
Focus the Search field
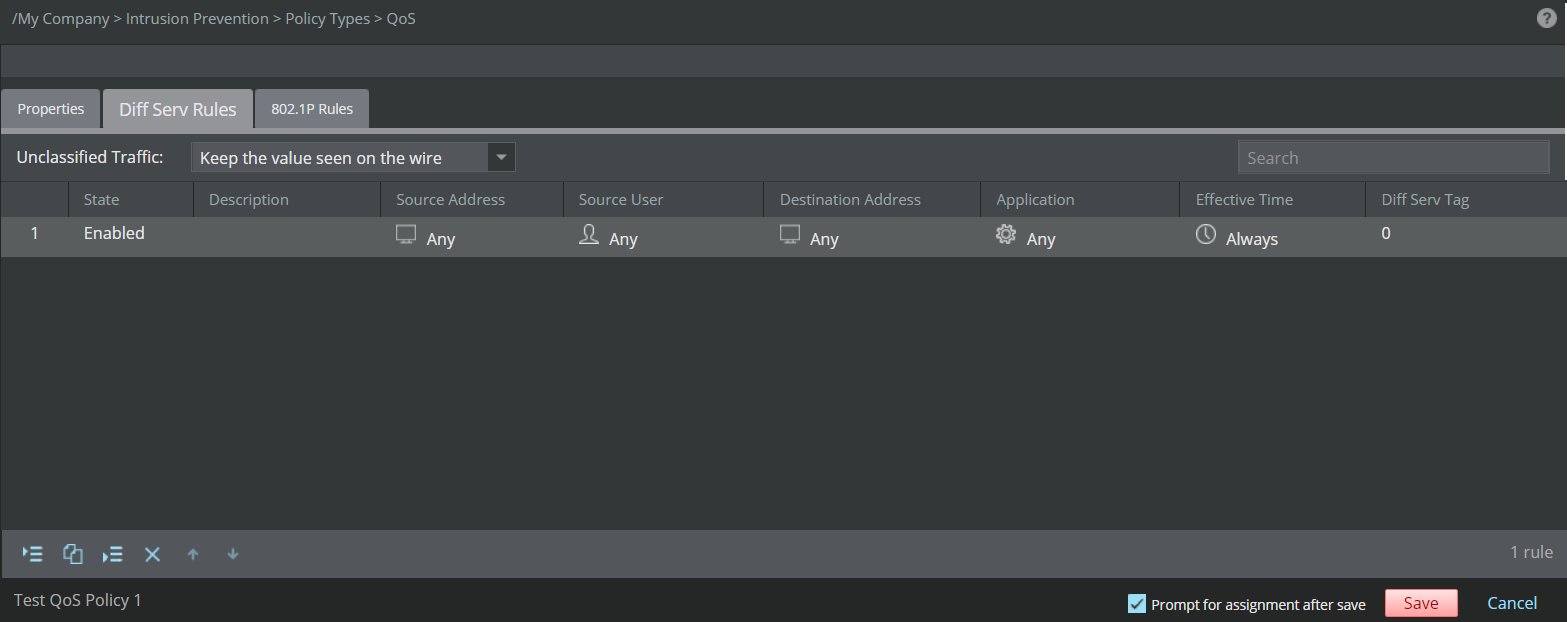[x=1393, y=158]
